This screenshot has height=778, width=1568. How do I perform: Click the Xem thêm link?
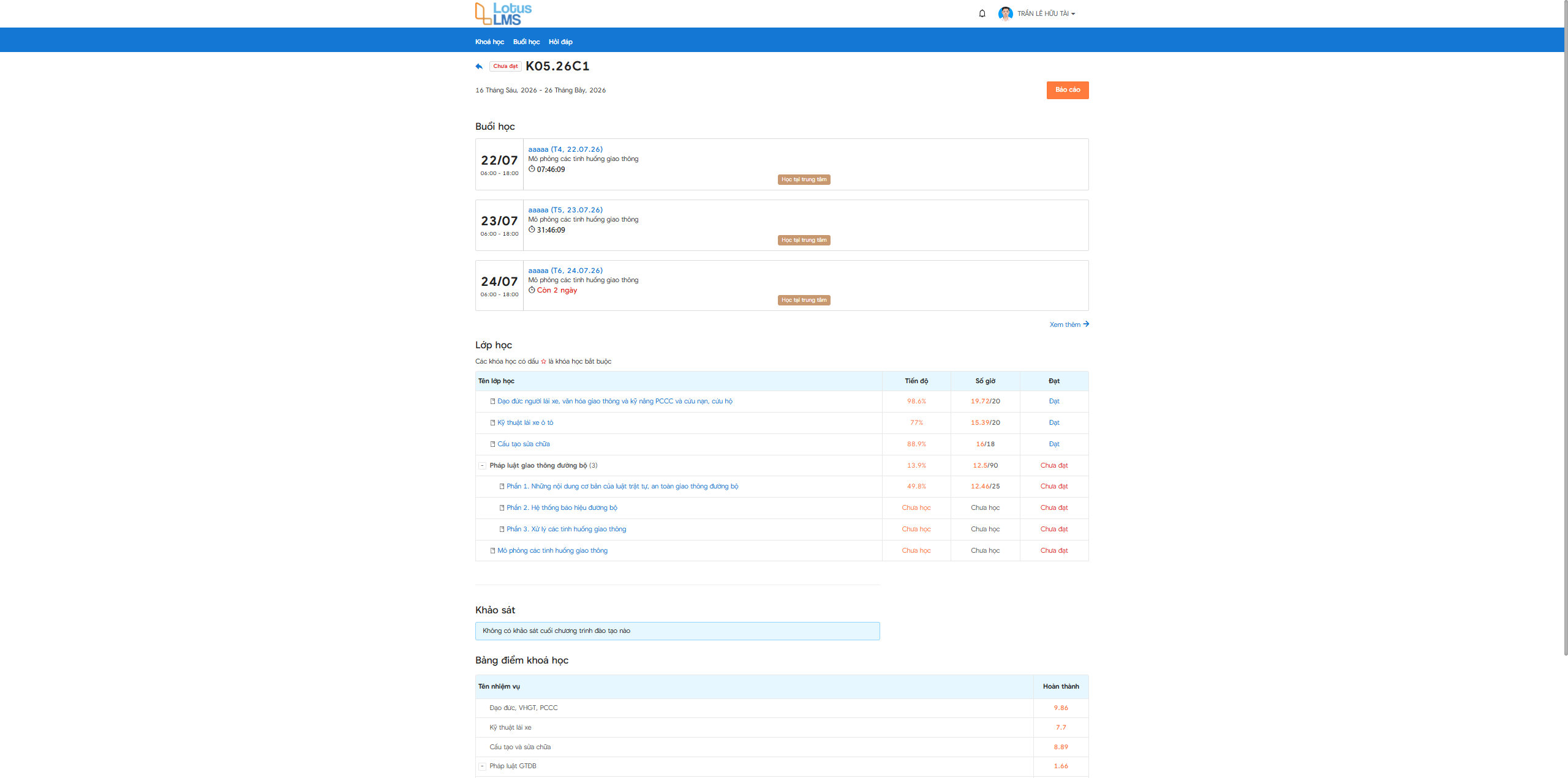pos(1065,324)
